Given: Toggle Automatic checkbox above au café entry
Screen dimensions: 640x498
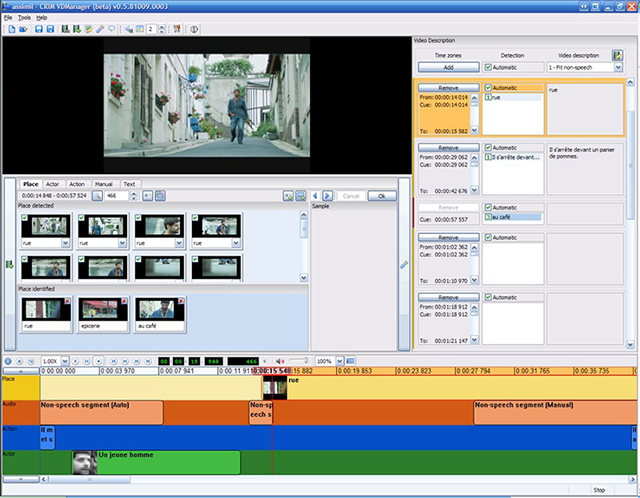Looking at the screenshot, I should pos(488,207).
